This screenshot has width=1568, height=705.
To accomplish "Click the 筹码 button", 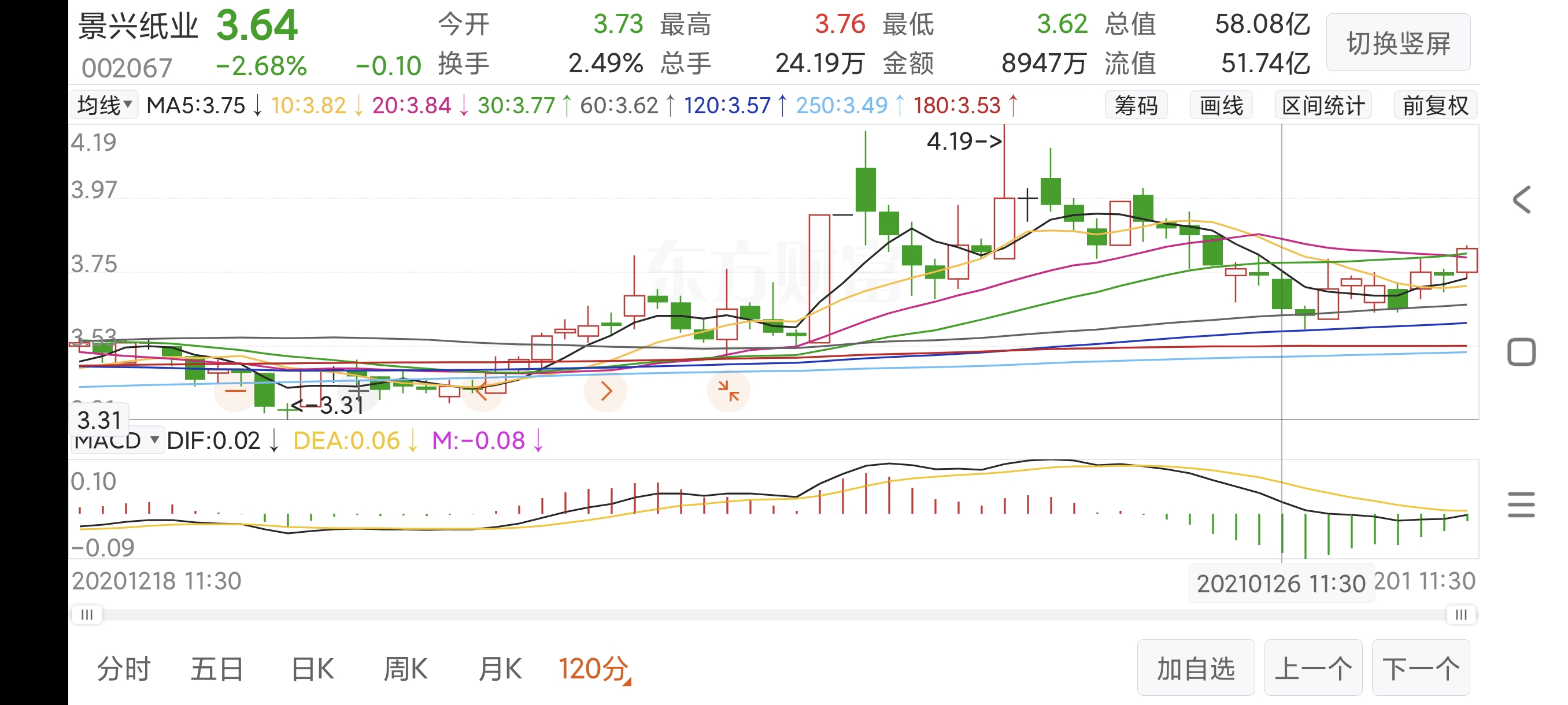I will click(x=1136, y=105).
